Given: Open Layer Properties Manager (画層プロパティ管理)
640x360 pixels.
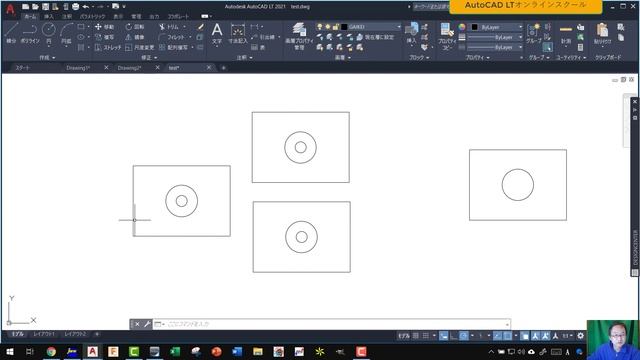Looking at the screenshot, I should pyautogui.click(x=299, y=36).
